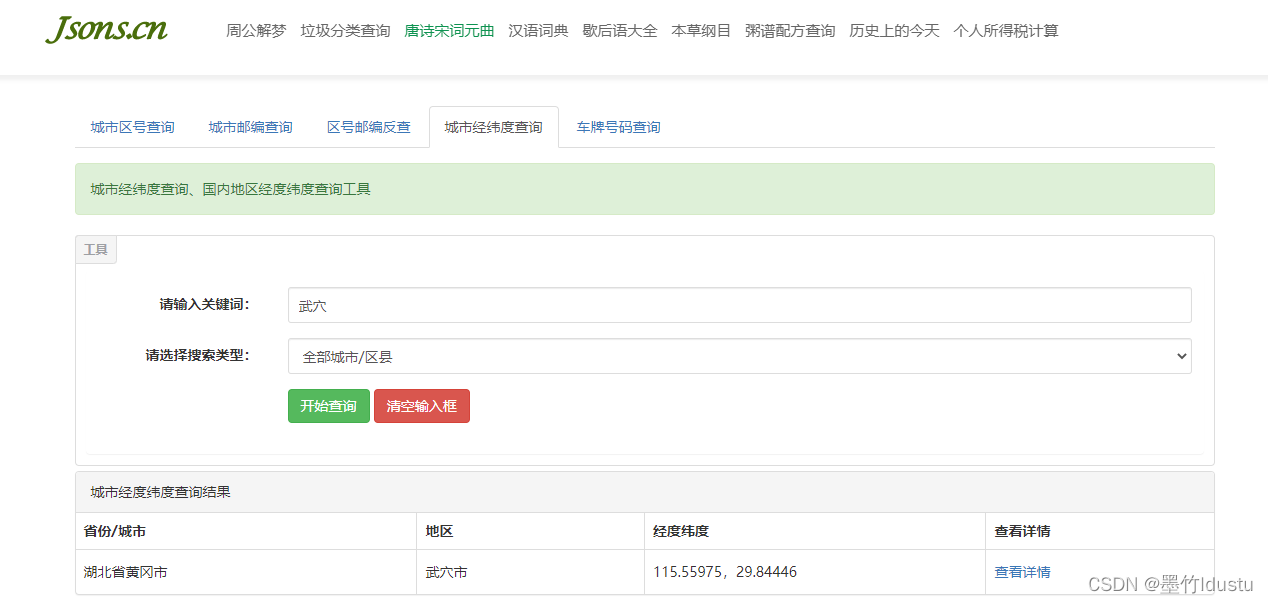Switch to the 区号邮编反查 tab
The image size is (1268, 603).
coord(368,127)
